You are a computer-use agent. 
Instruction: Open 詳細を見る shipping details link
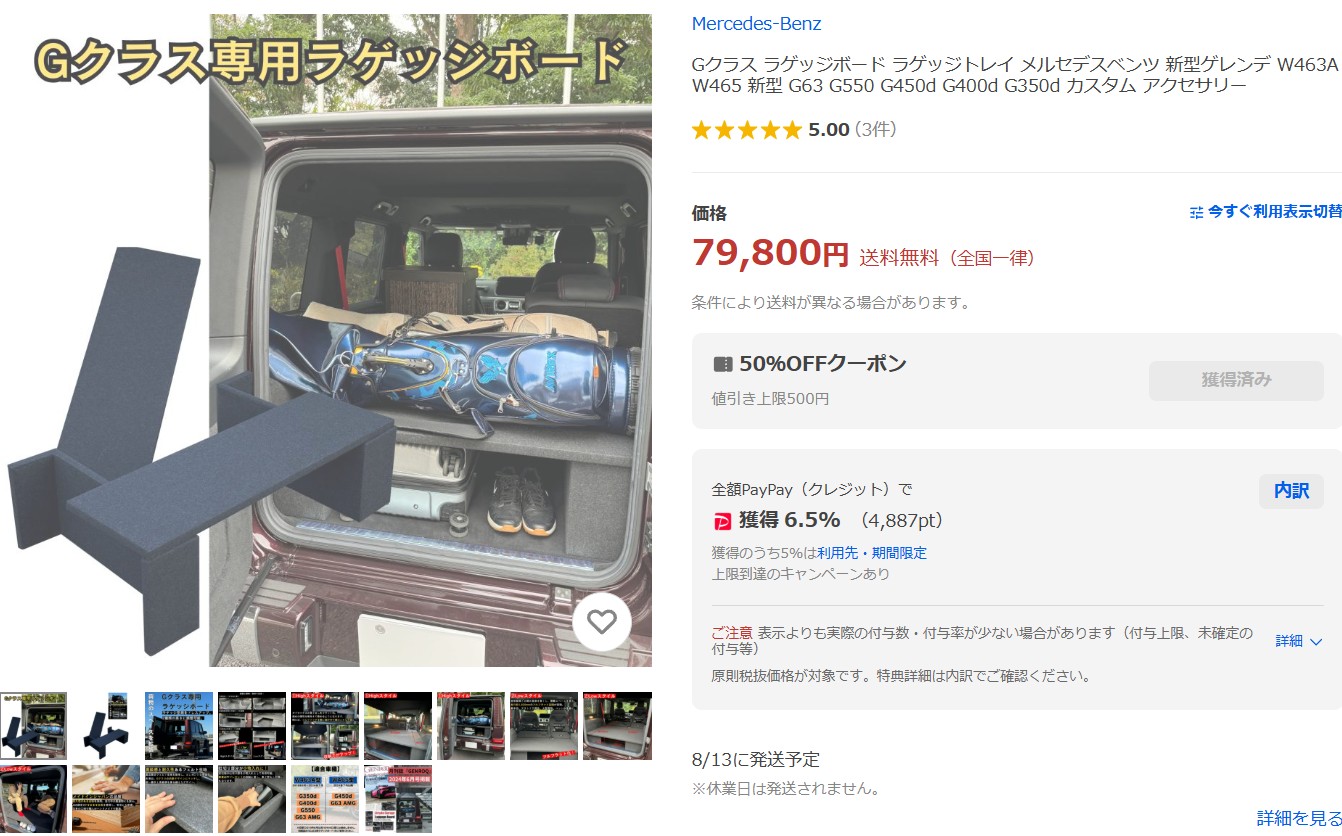pos(1299,818)
